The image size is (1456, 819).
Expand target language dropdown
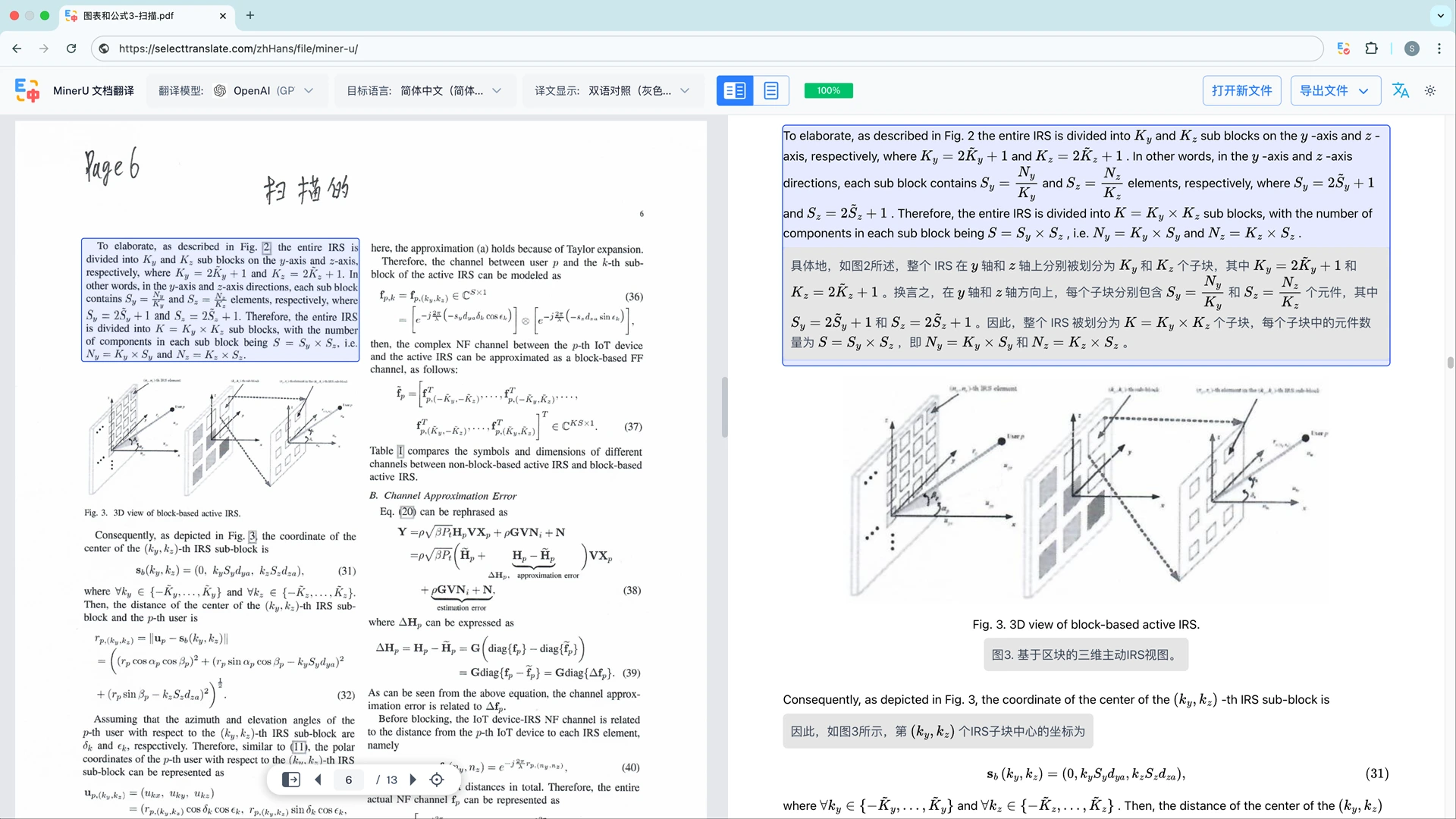424,91
